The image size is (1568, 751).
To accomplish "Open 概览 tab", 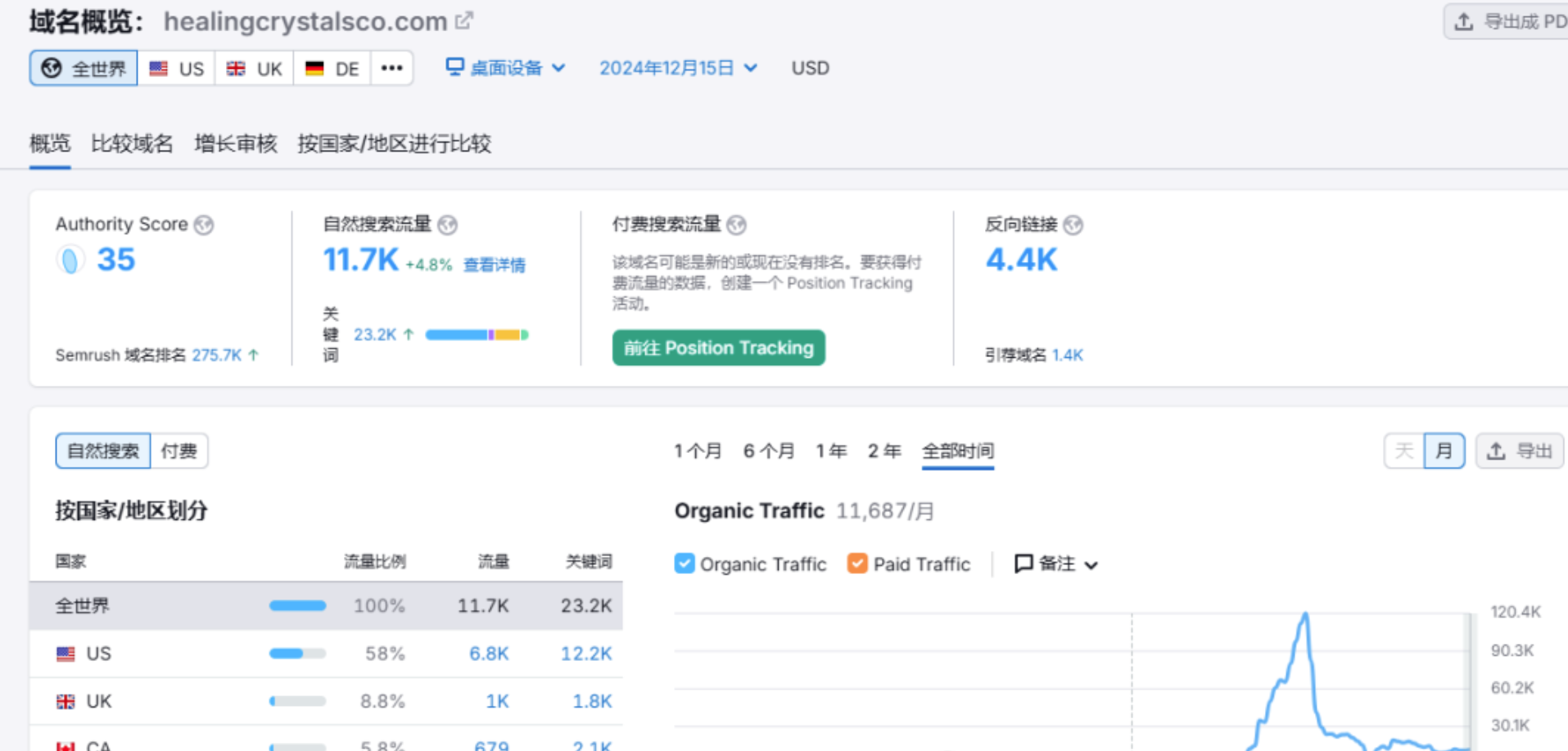I will (50, 143).
